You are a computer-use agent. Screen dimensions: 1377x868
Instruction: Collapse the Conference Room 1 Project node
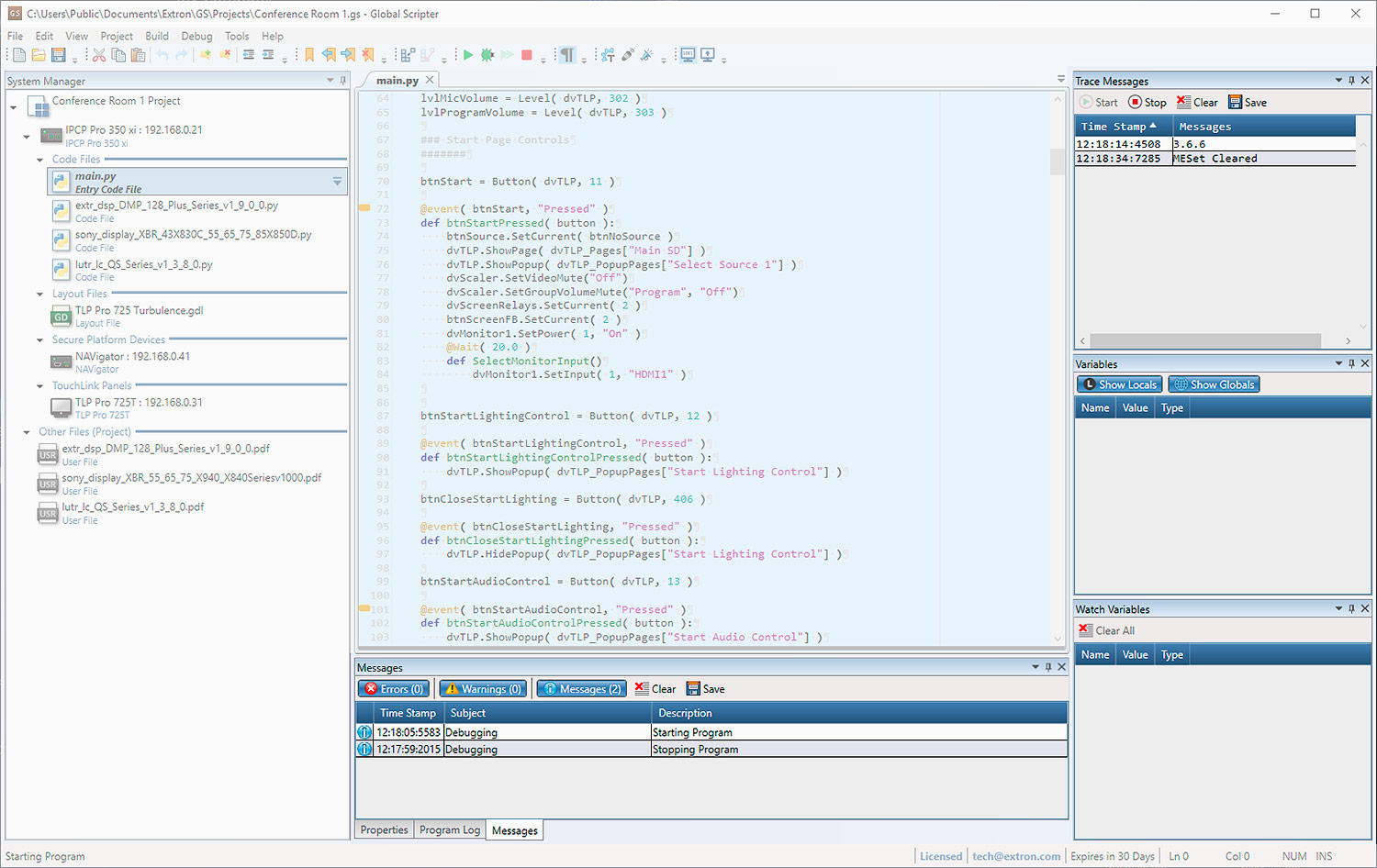(14, 108)
